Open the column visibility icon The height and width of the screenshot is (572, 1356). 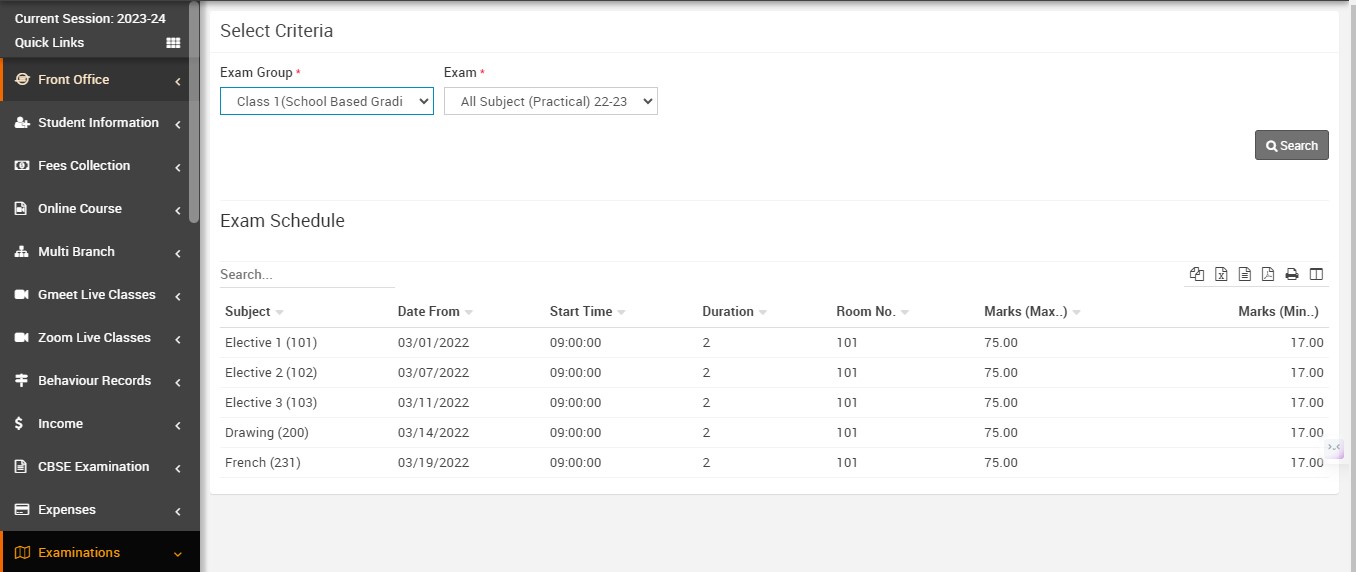click(1316, 274)
